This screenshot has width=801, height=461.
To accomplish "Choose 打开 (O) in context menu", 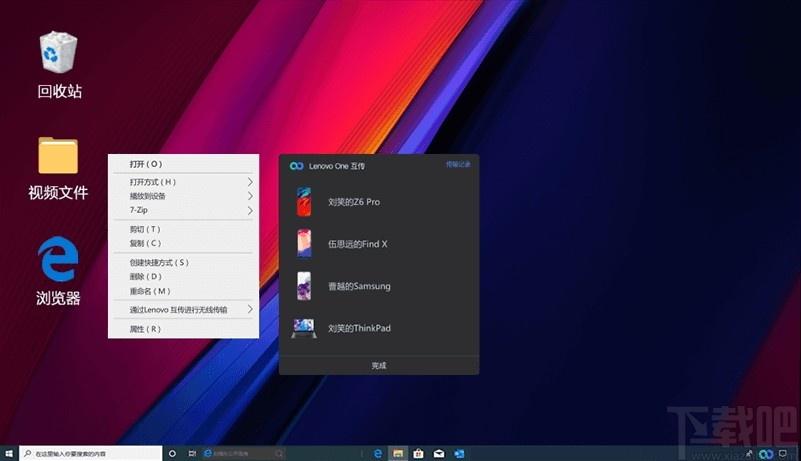I will (x=145, y=164).
